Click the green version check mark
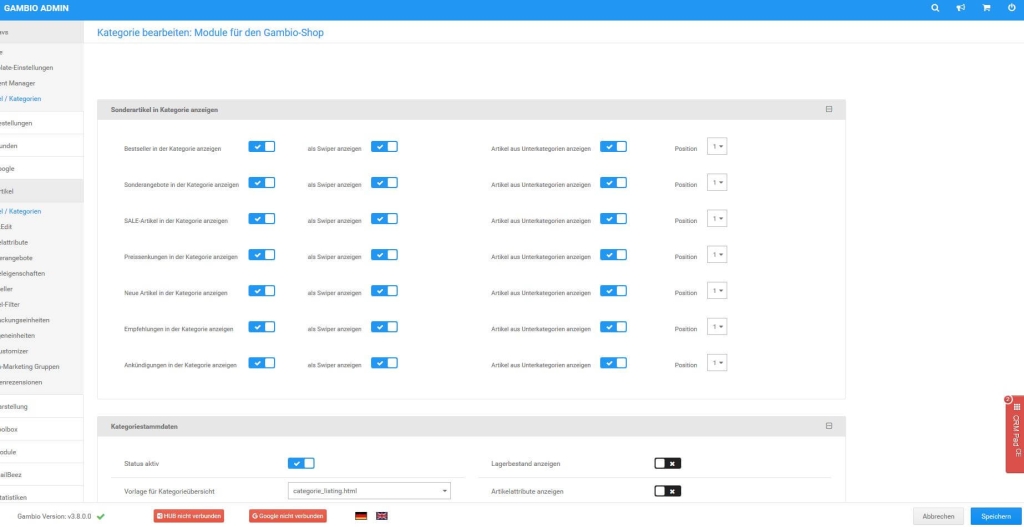Viewport: 1024px width, 527px height. pyautogui.click(x=101, y=516)
